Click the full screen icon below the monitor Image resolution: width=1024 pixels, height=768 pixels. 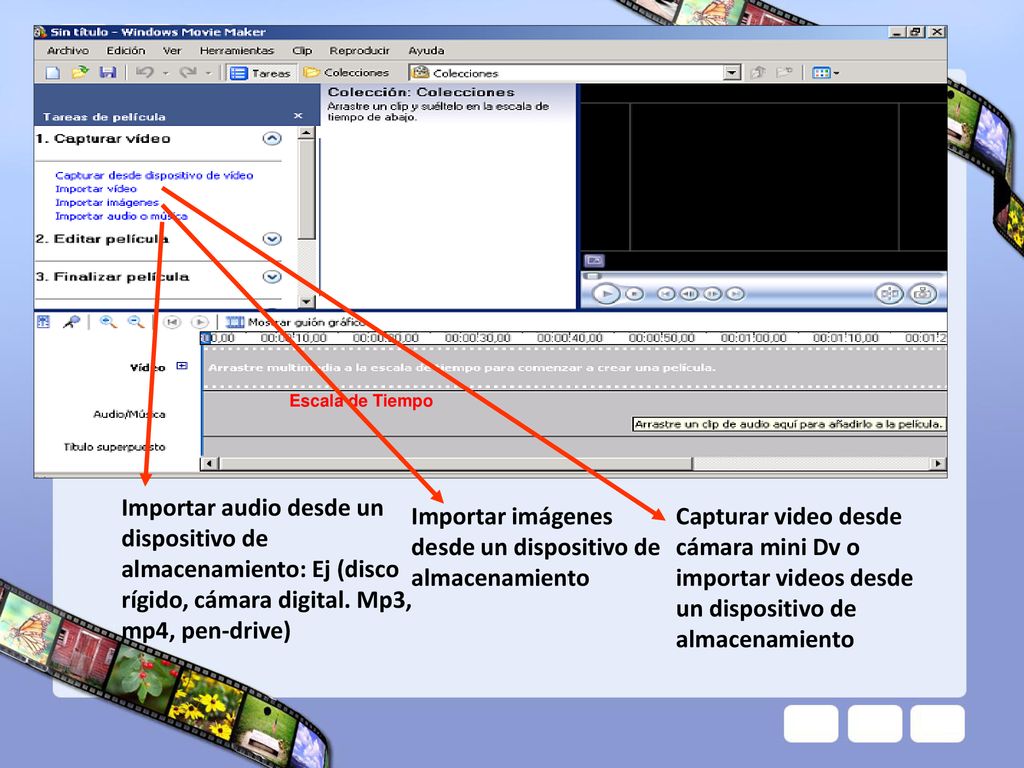594,261
